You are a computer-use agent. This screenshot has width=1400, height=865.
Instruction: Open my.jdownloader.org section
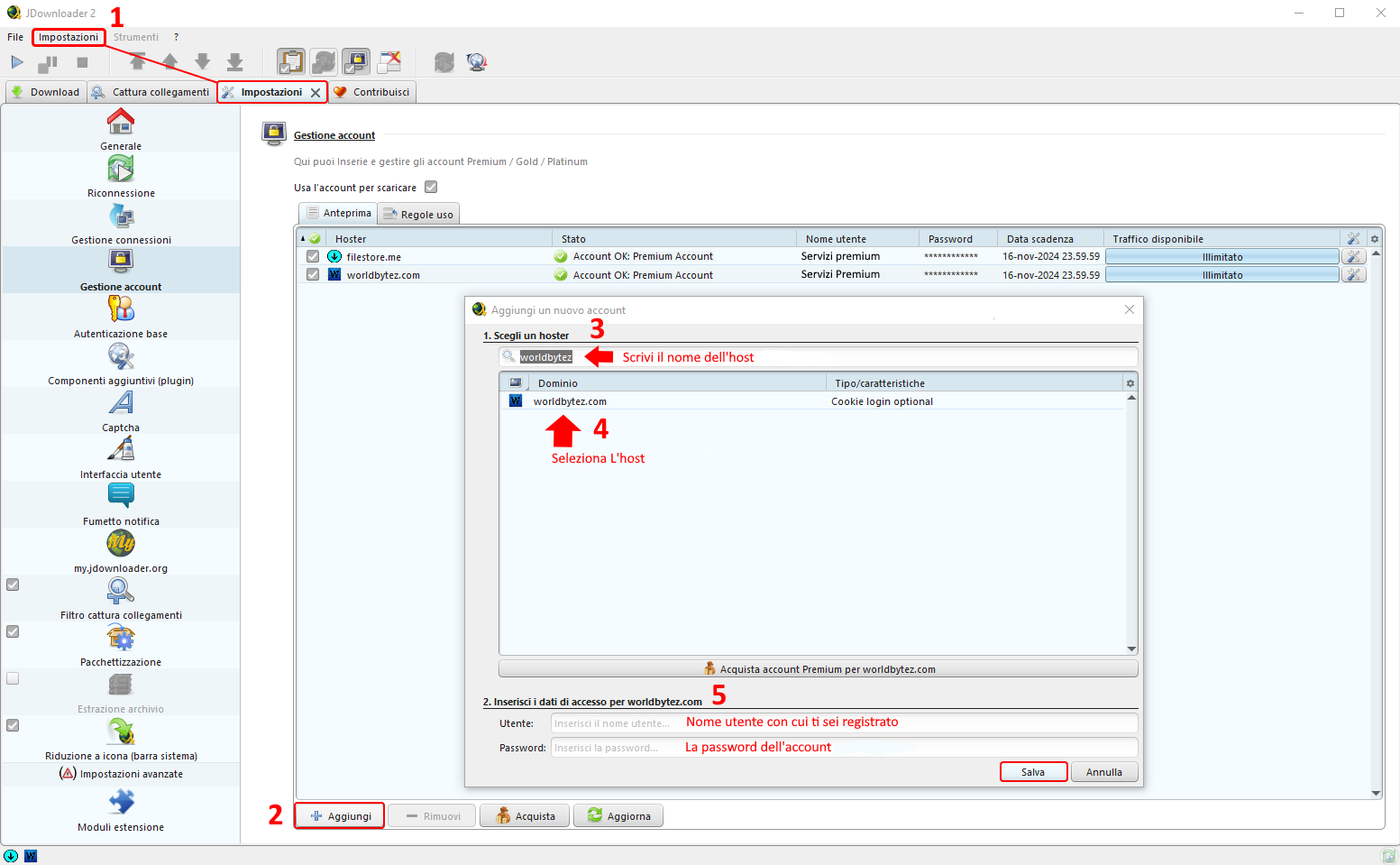pos(121,551)
